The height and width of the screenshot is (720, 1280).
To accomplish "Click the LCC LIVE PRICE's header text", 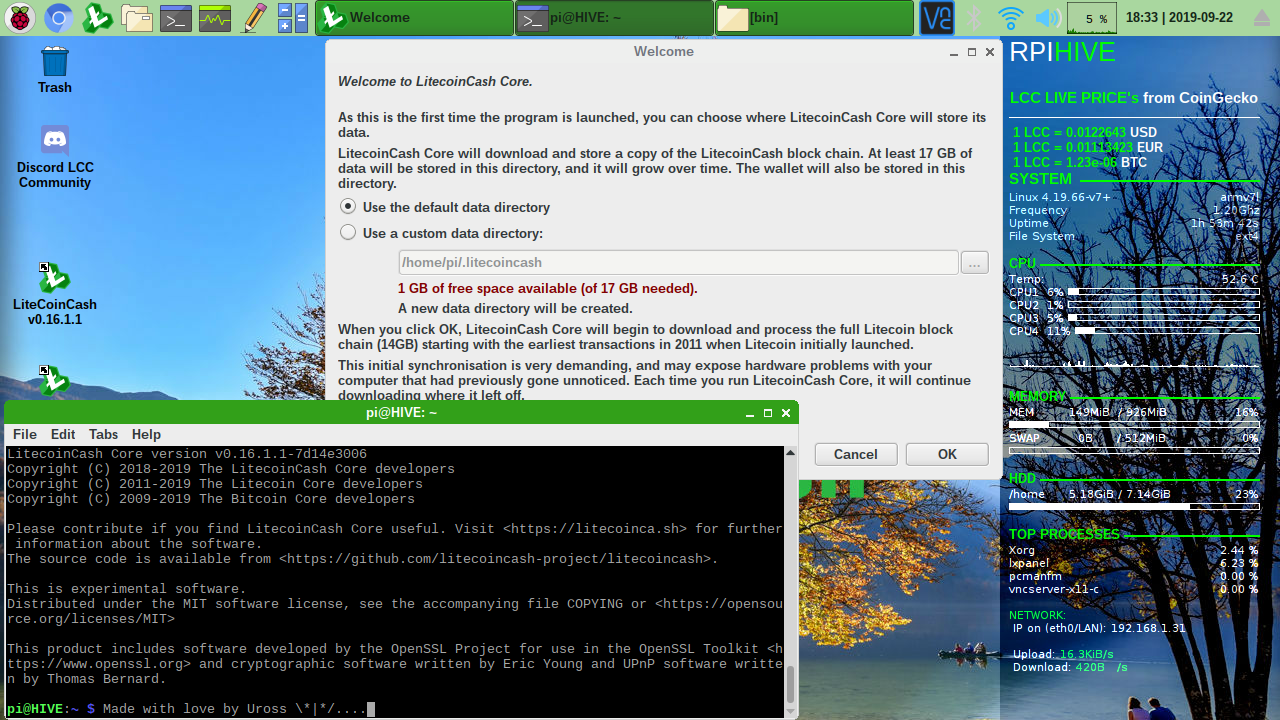I will click(x=1074, y=98).
